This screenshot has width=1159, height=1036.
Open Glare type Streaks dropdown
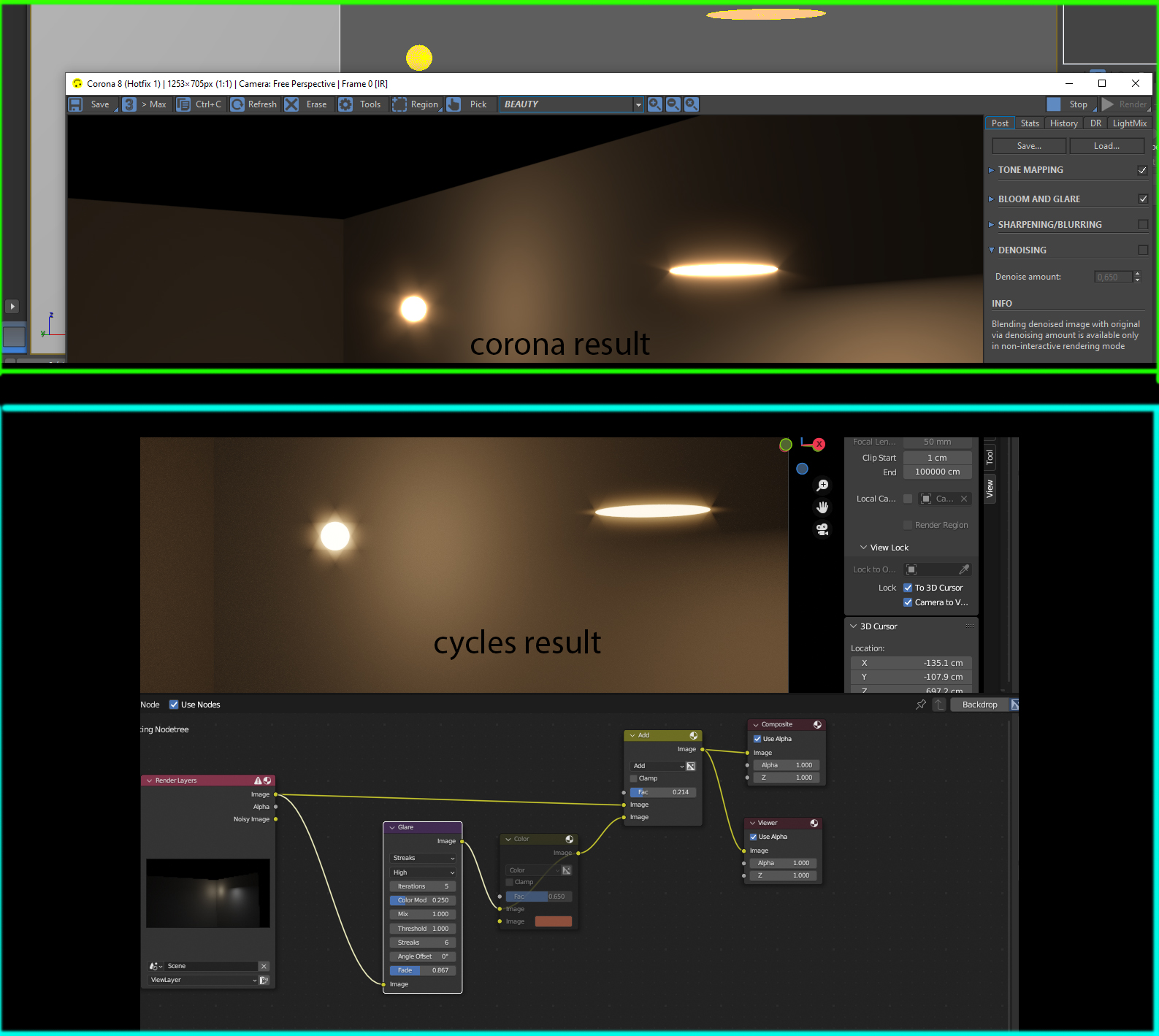click(x=423, y=858)
